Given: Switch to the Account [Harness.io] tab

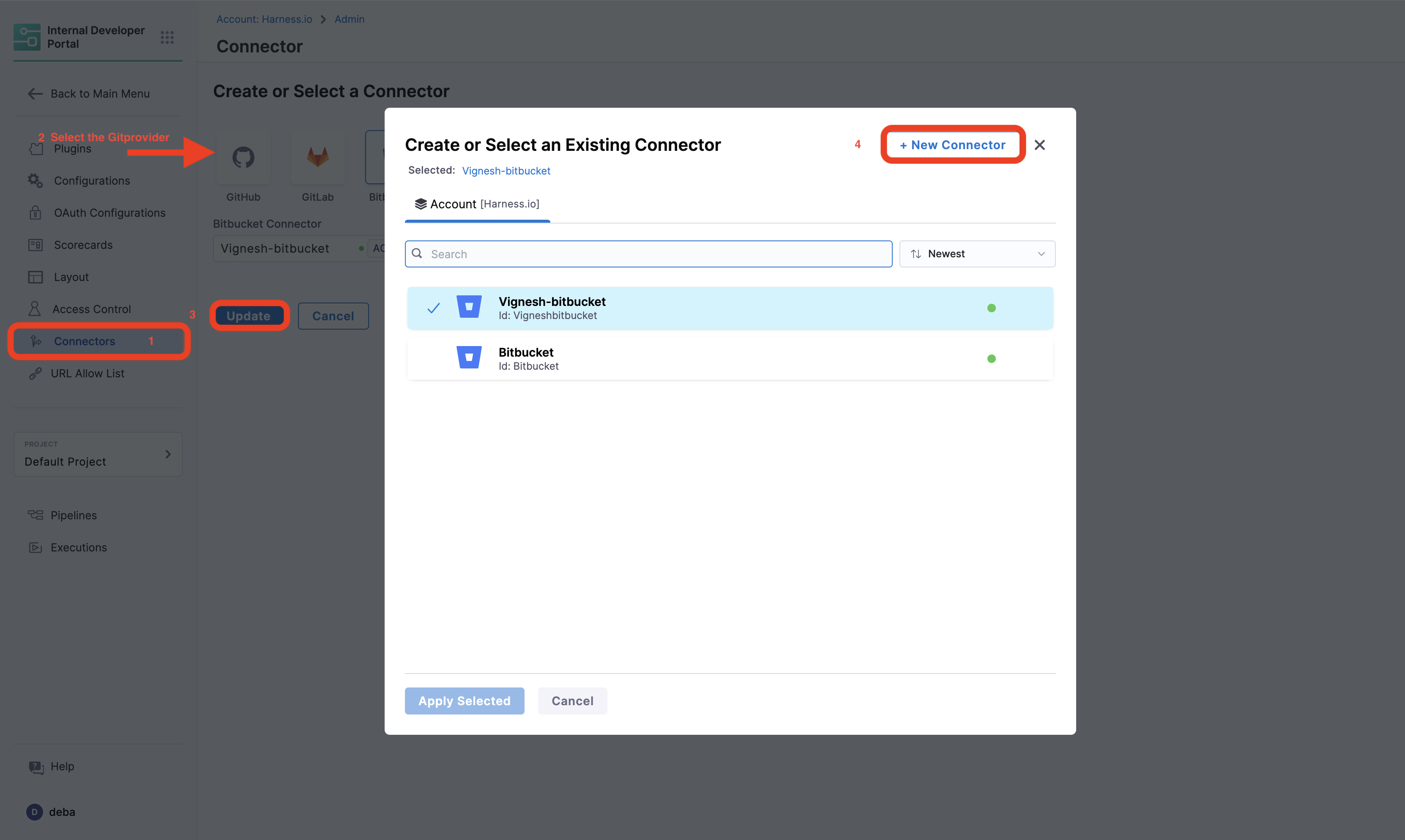Looking at the screenshot, I should pyautogui.click(x=477, y=205).
